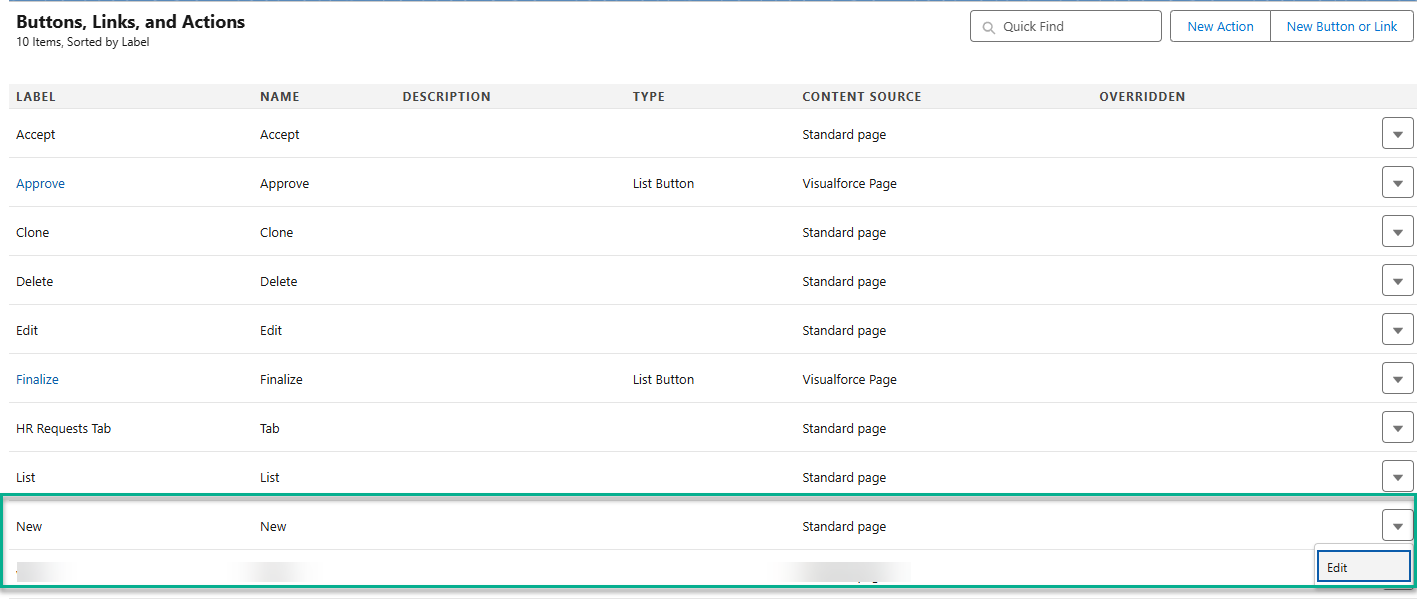This screenshot has width=1417, height=599.
Task: Click the Quick Find magnifier icon
Action: coord(989,27)
